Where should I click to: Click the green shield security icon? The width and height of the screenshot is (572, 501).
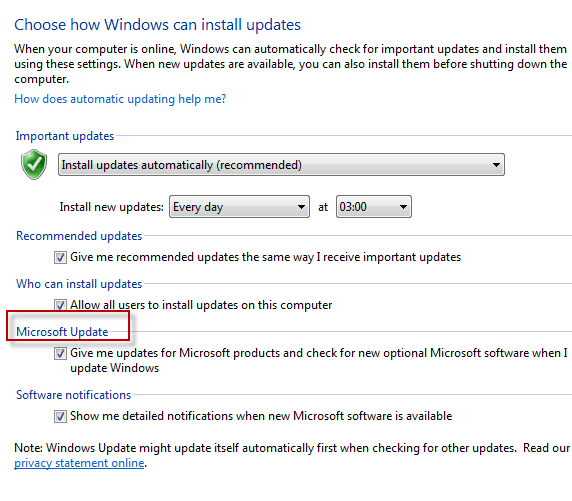34,164
